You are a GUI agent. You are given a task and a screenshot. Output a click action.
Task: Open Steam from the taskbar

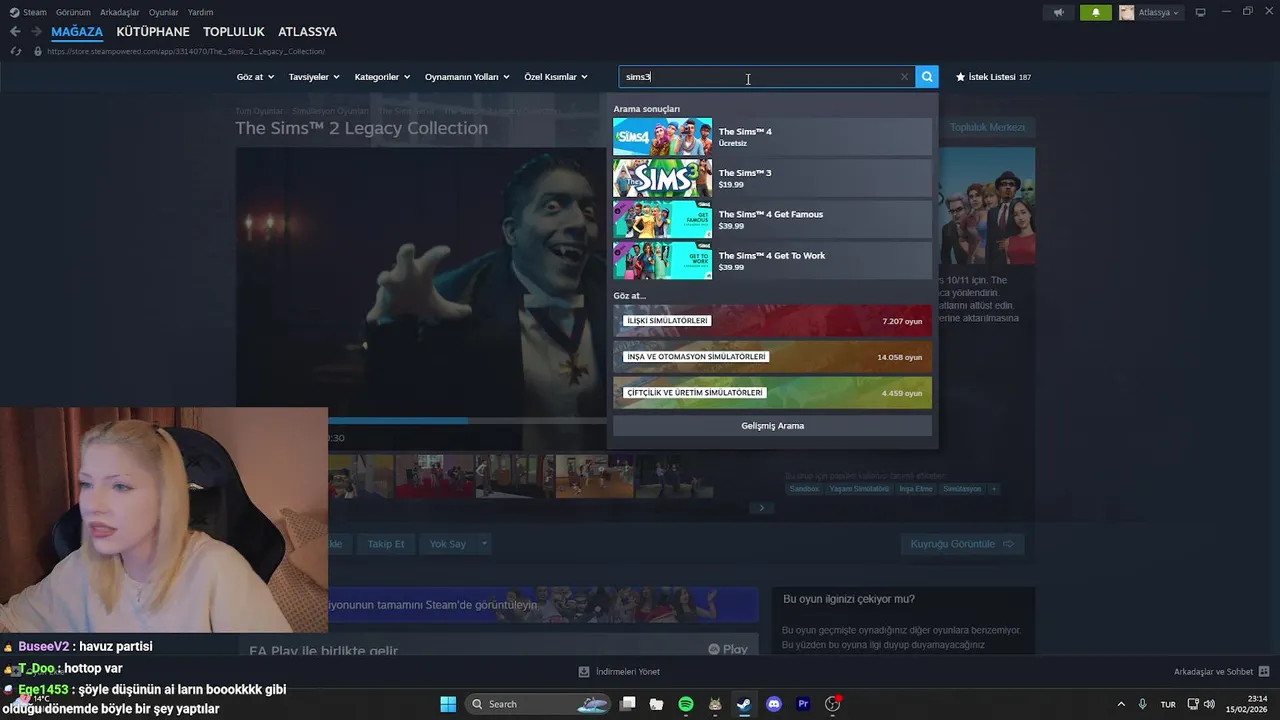pyautogui.click(x=744, y=704)
